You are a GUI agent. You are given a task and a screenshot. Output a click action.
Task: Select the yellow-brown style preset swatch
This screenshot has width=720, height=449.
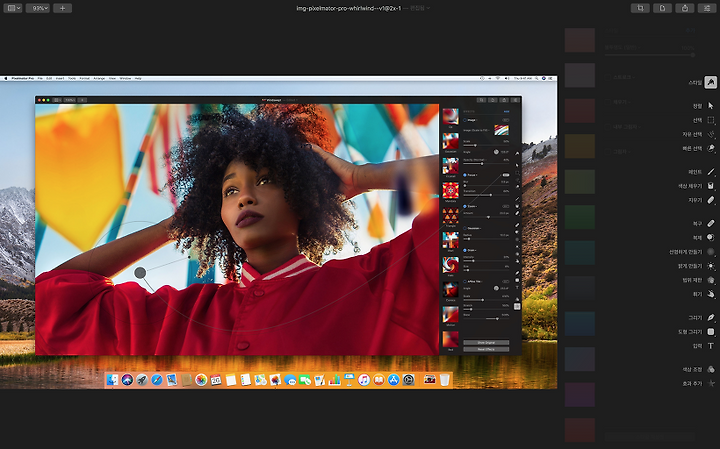click(579, 146)
